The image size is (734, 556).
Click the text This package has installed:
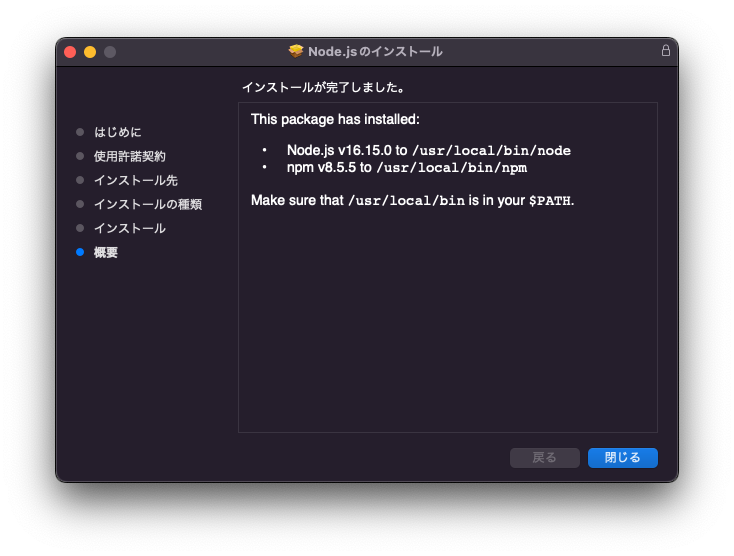[335, 119]
